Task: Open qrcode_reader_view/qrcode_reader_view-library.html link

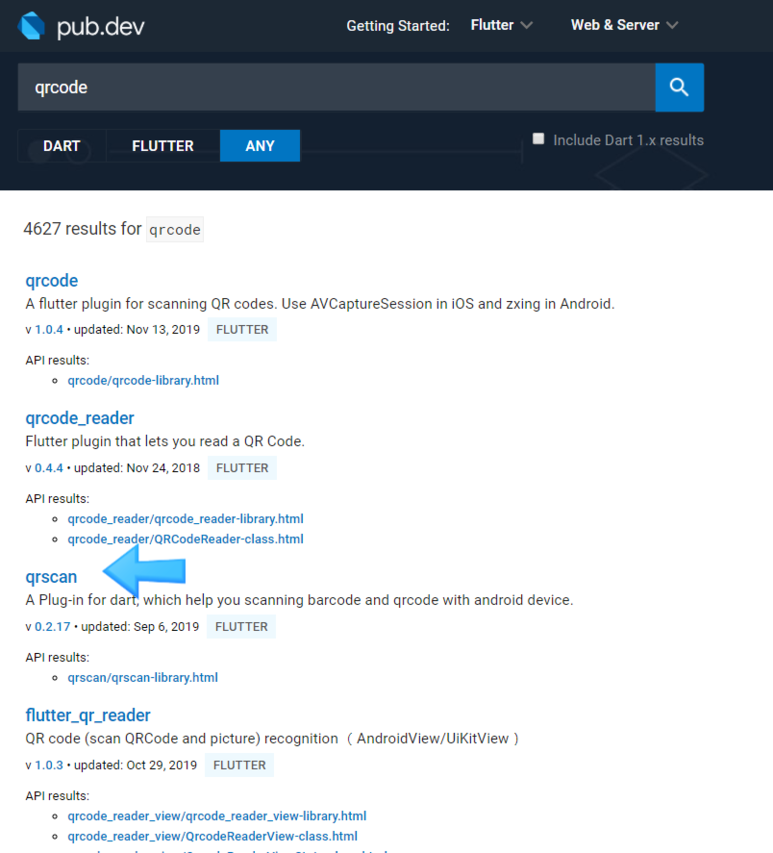Action: 217,815
